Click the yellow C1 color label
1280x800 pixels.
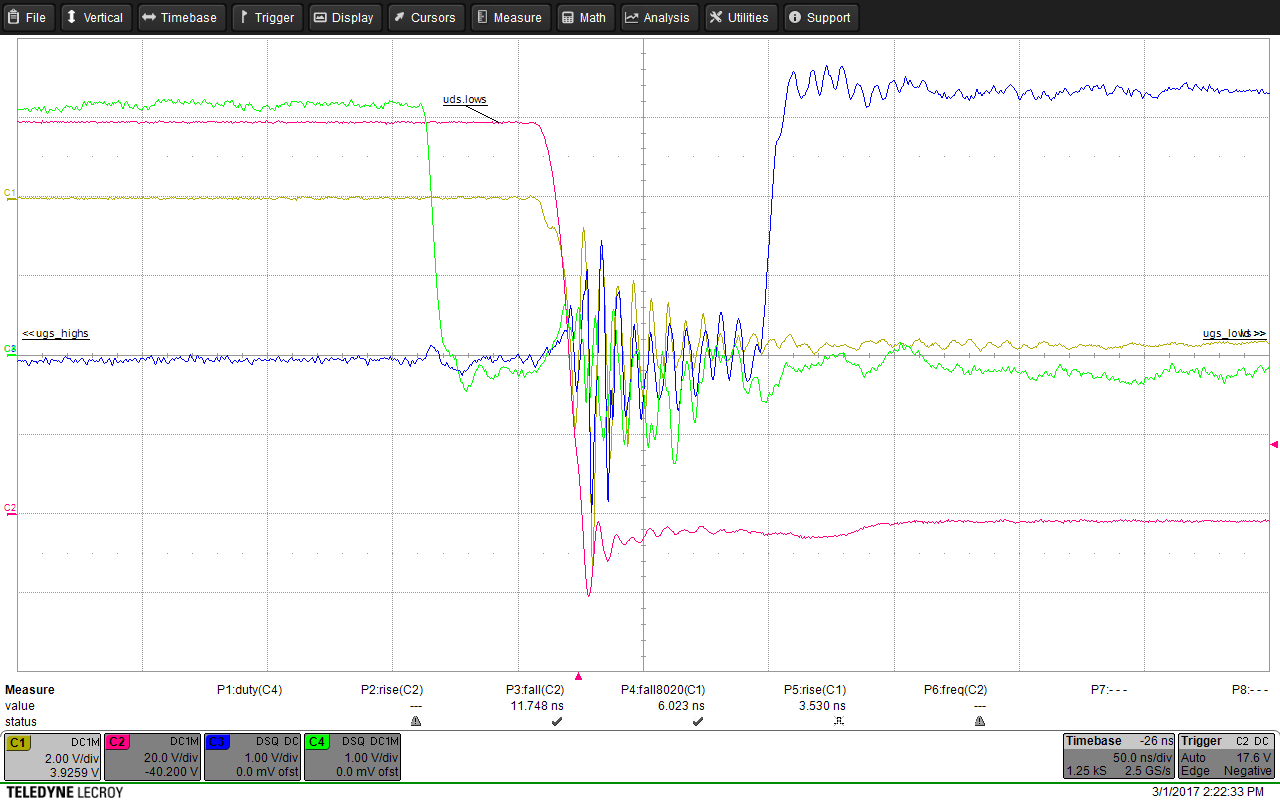18,742
